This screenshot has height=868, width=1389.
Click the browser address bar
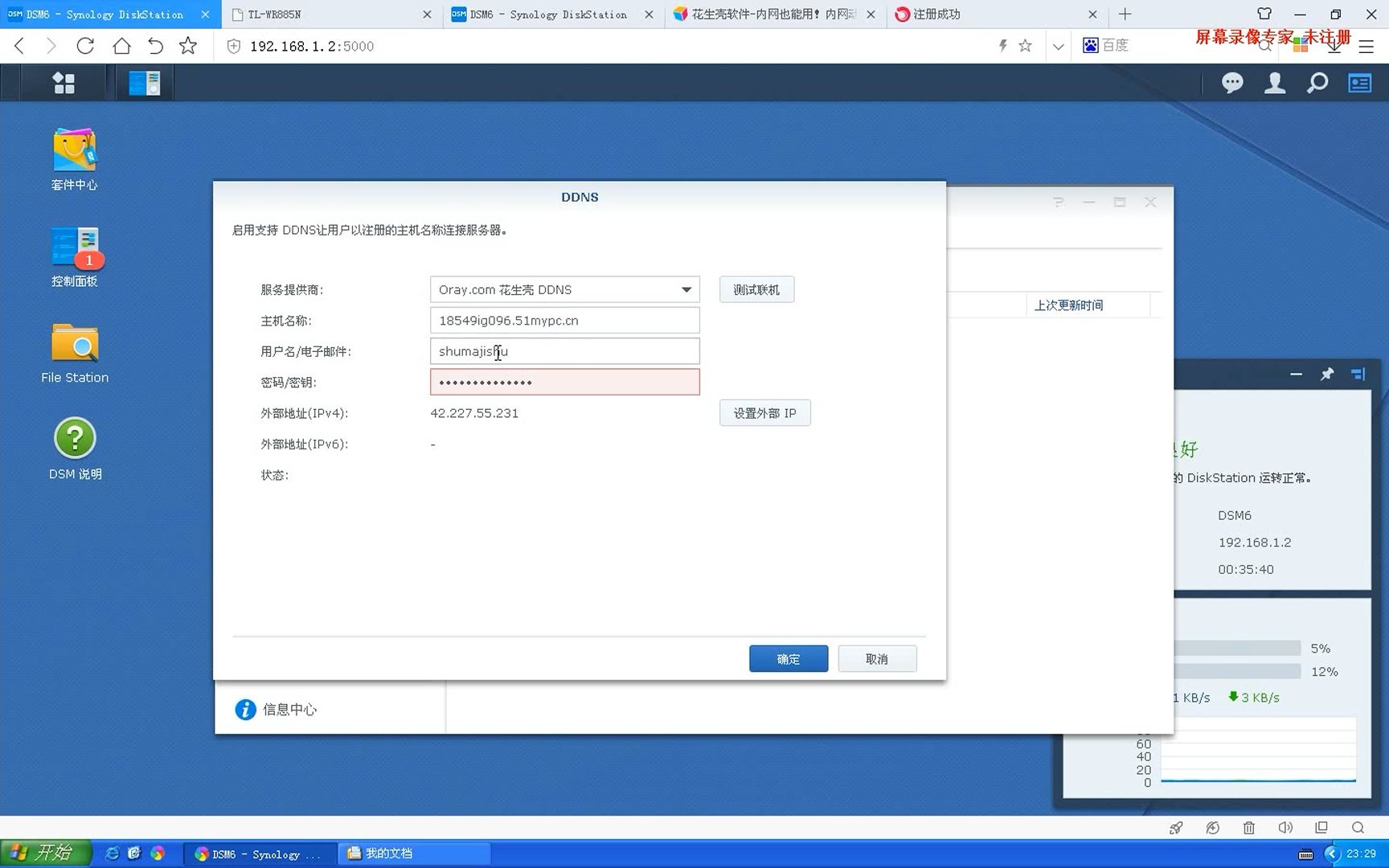pos(603,47)
